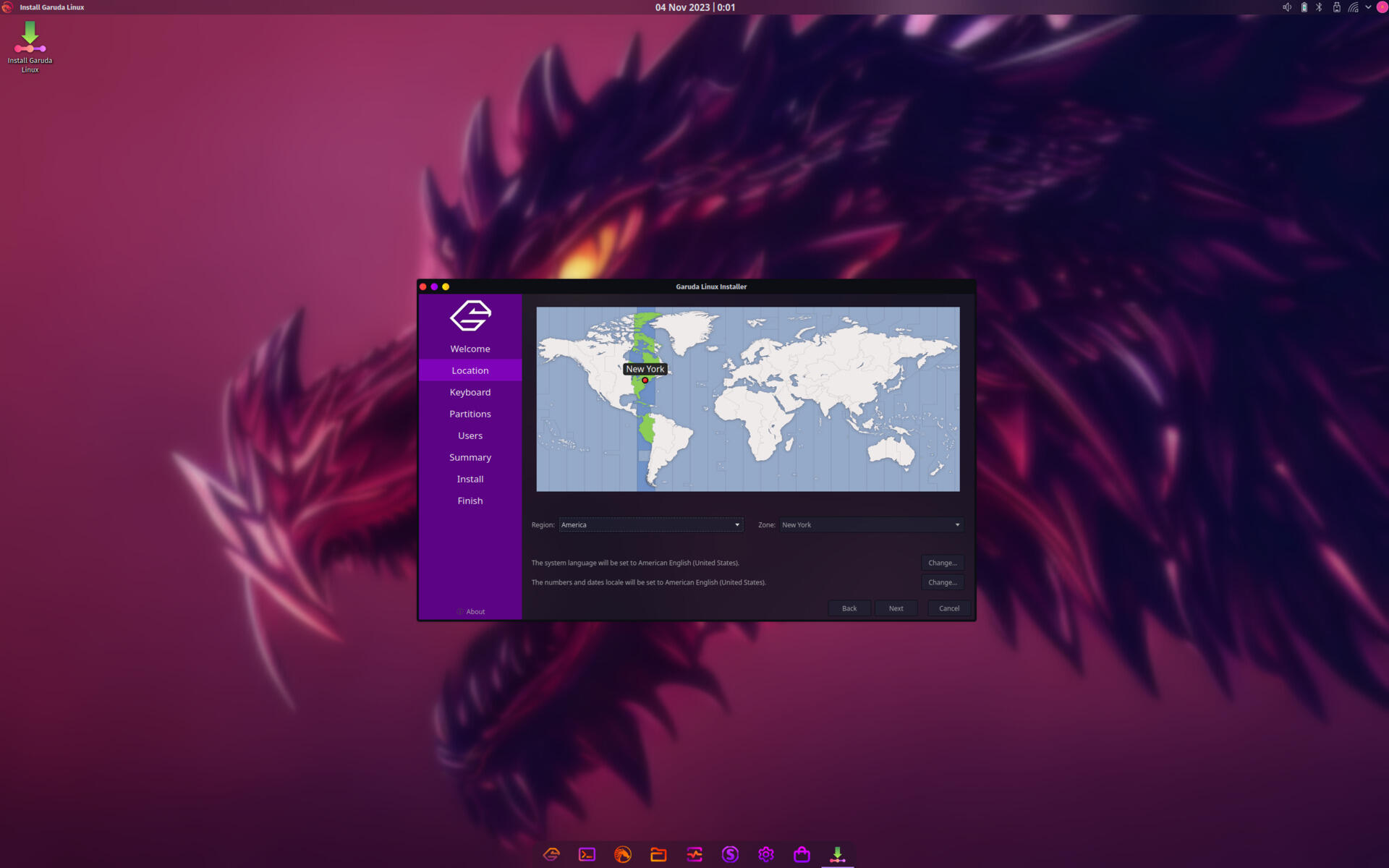Screen dimensions: 1389x868
Task: Open the Zone dropdown showing New York
Action: [x=871, y=524]
